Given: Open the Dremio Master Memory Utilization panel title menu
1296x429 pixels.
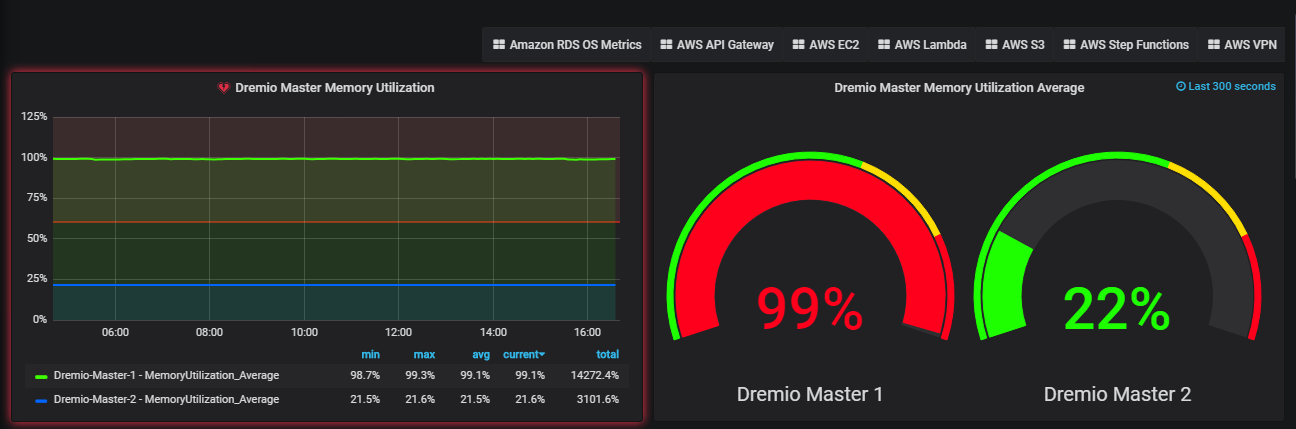Looking at the screenshot, I should (334, 88).
